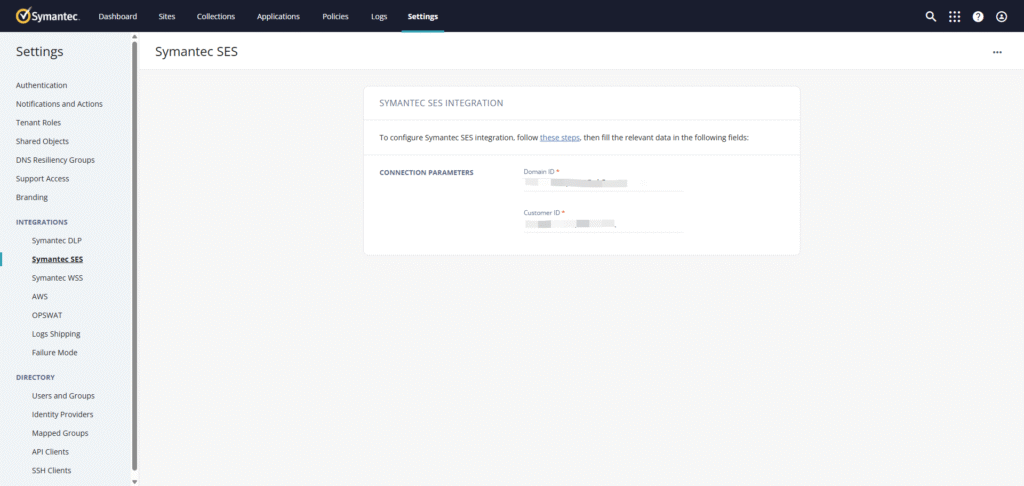Screen dimensions: 1024x486
Task: Switch to the Dashboard tab
Action: [118, 17]
